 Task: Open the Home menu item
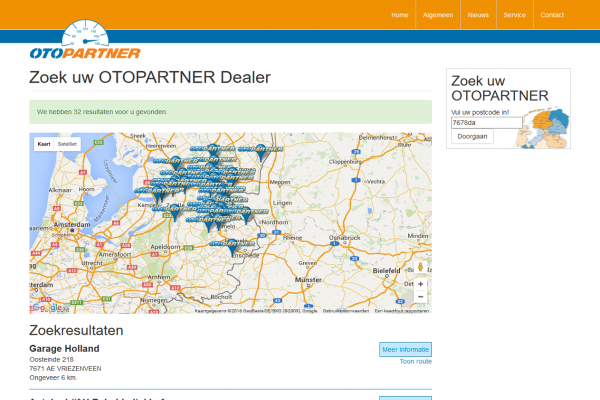tap(399, 15)
